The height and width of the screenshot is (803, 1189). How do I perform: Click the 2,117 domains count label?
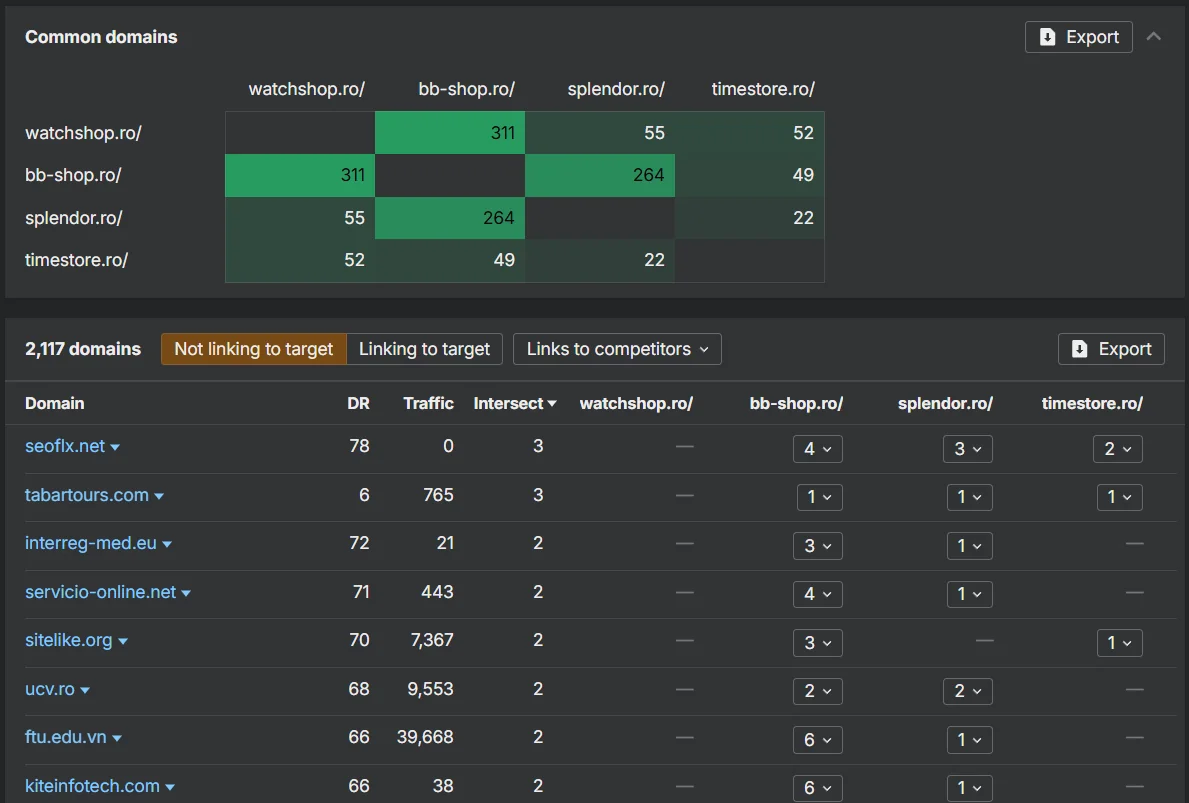pyautogui.click(x=83, y=349)
